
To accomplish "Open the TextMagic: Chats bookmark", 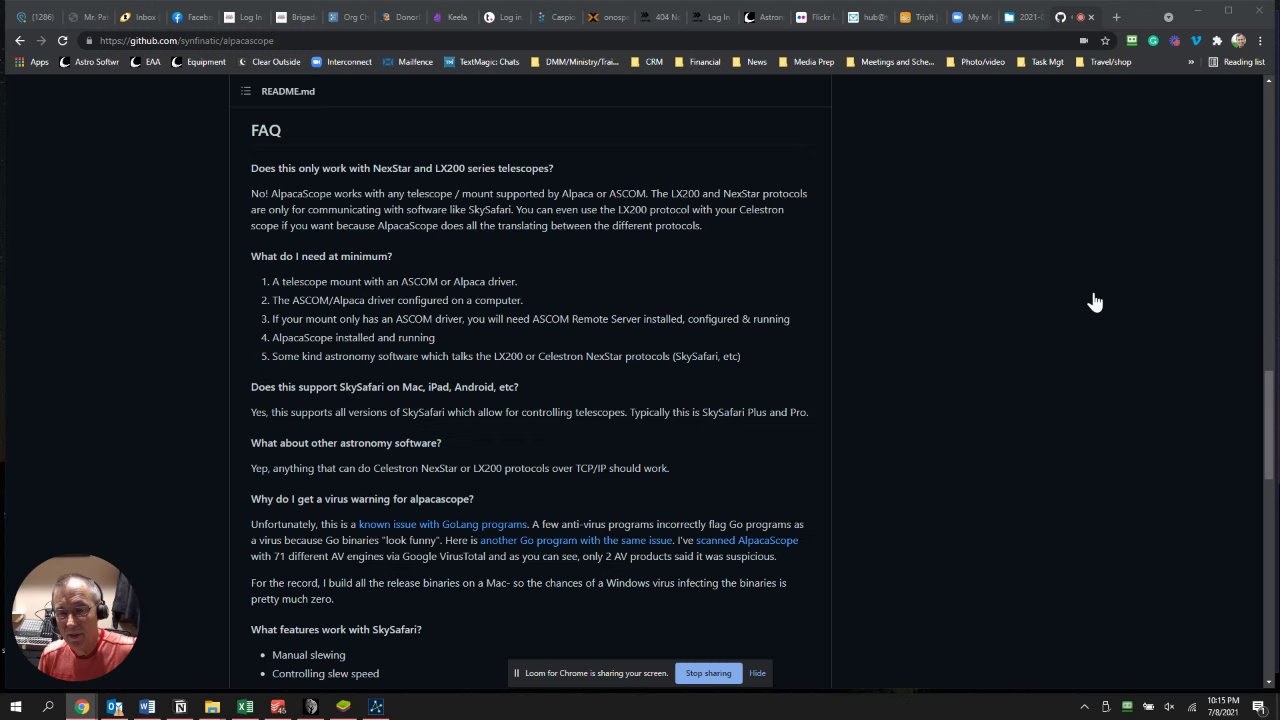I will tap(482, 62).
